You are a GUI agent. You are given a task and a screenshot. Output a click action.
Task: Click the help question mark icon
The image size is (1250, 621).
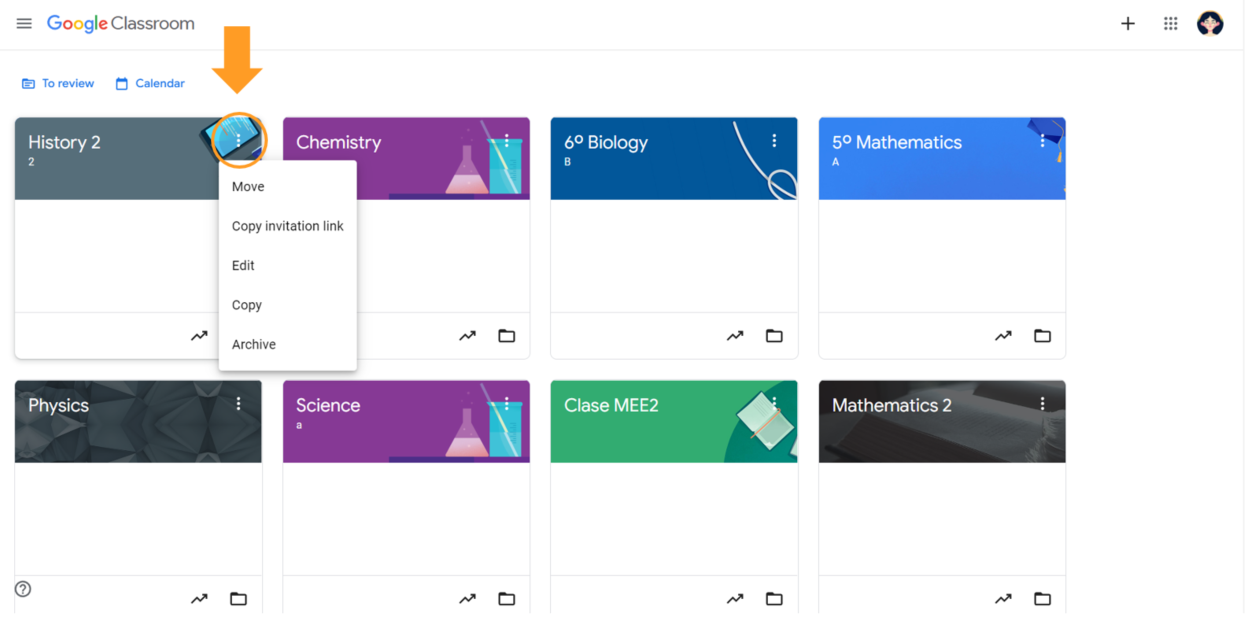[x=23, y=589]
